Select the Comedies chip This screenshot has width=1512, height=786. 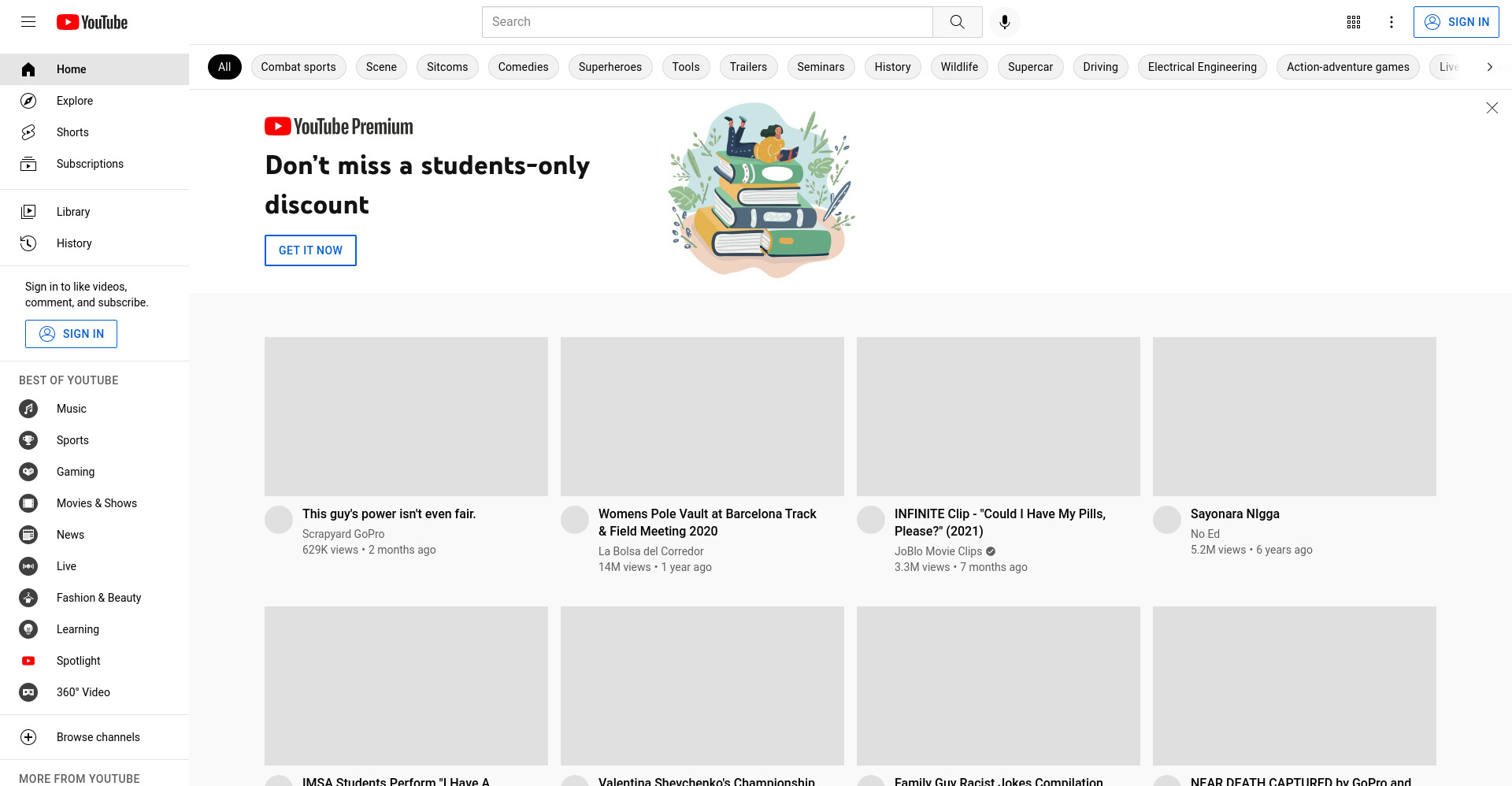[x=523, y=67]
